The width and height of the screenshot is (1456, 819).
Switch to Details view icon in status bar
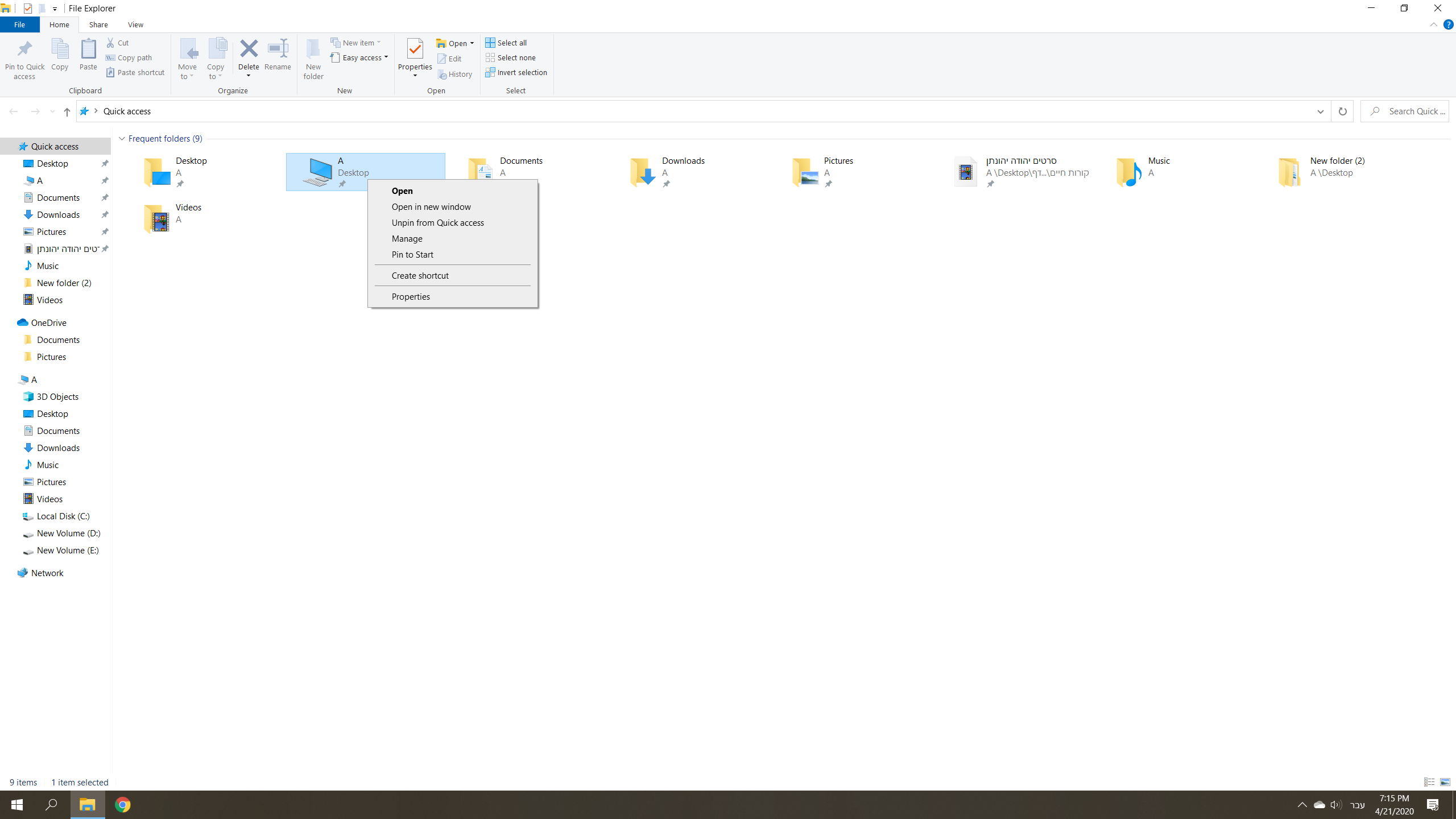[1429, 782]
